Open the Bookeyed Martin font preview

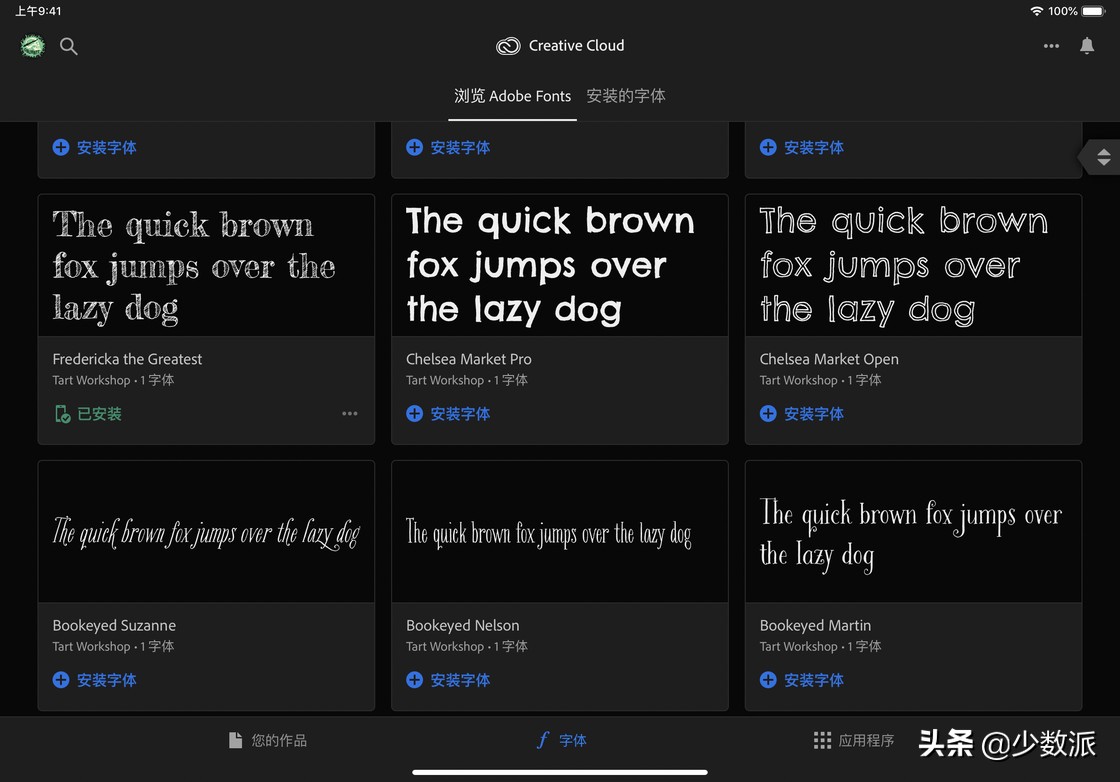tap(913, 532)
